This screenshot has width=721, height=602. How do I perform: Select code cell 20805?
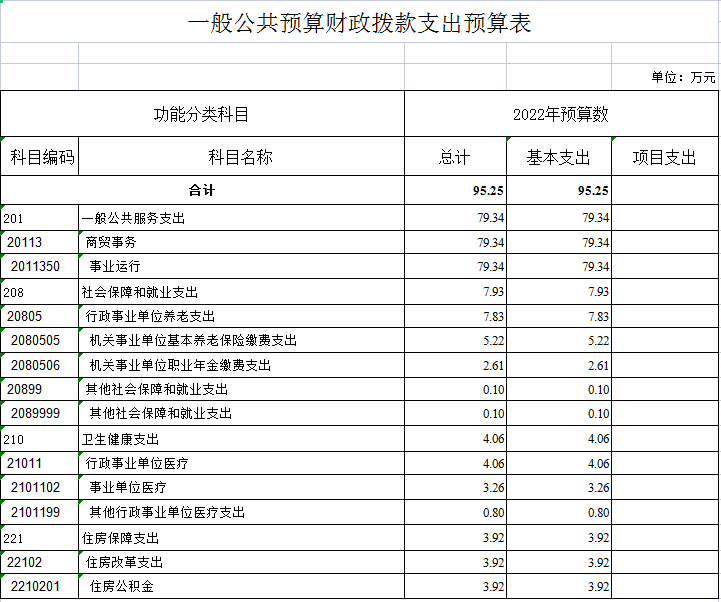40,316
